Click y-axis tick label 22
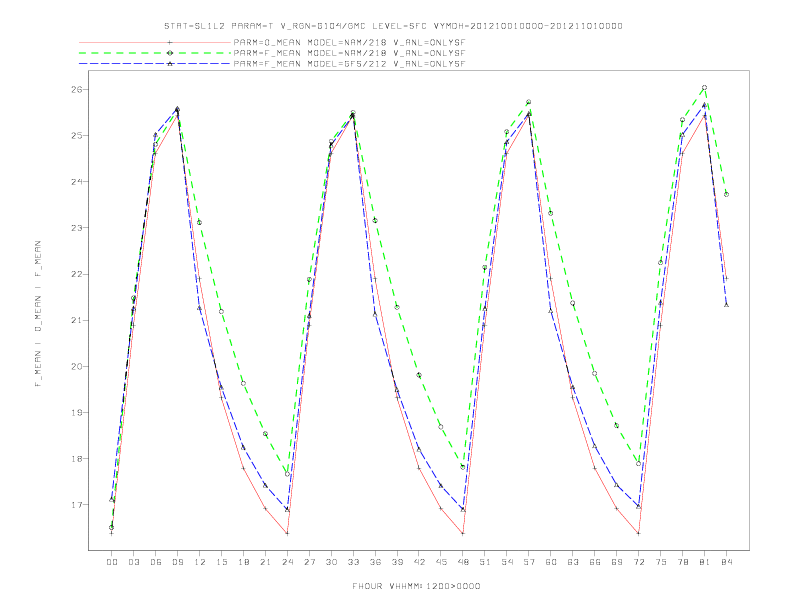 tap(77, 274)
